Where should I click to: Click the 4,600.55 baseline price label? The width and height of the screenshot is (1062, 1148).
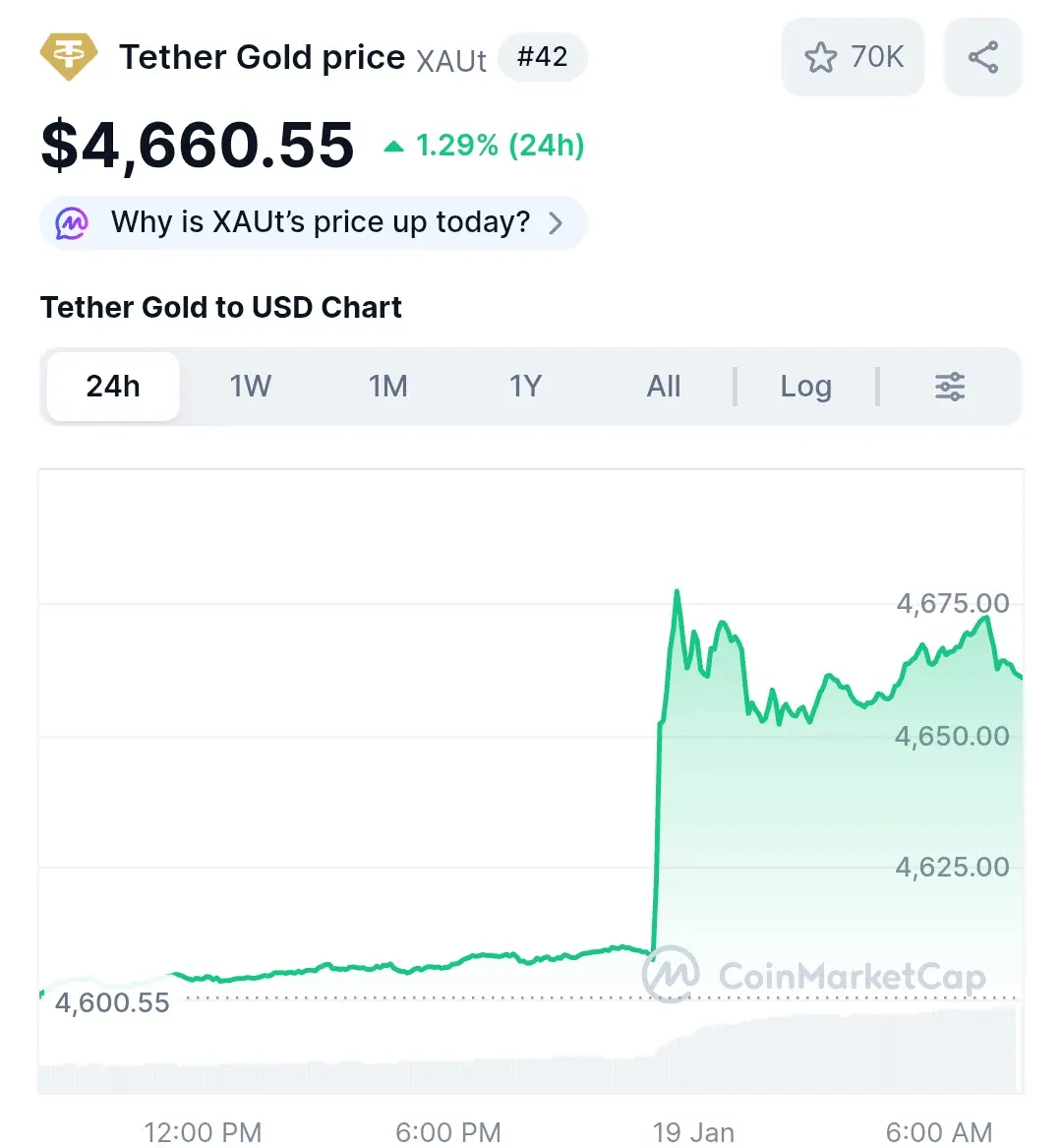112,1002
